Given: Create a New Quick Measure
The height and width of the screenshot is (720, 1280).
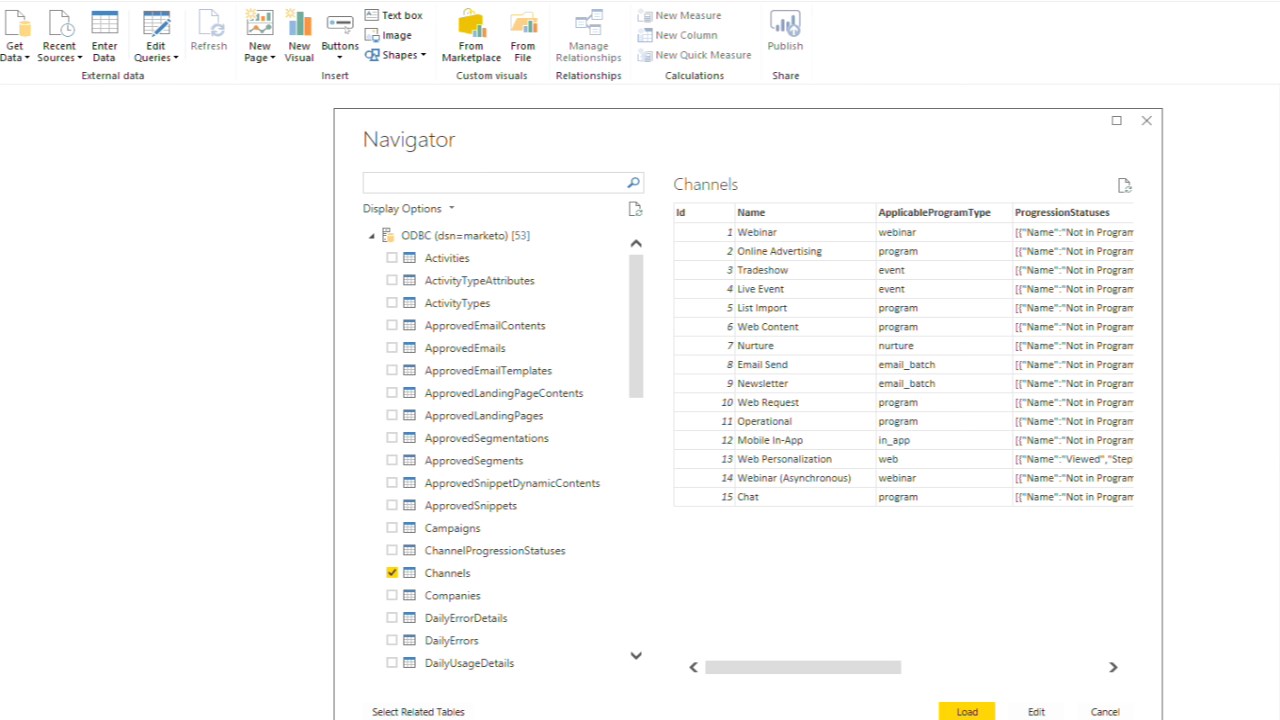Looking at the screenshot, I should pyautogui.click(x=694, y=55).
